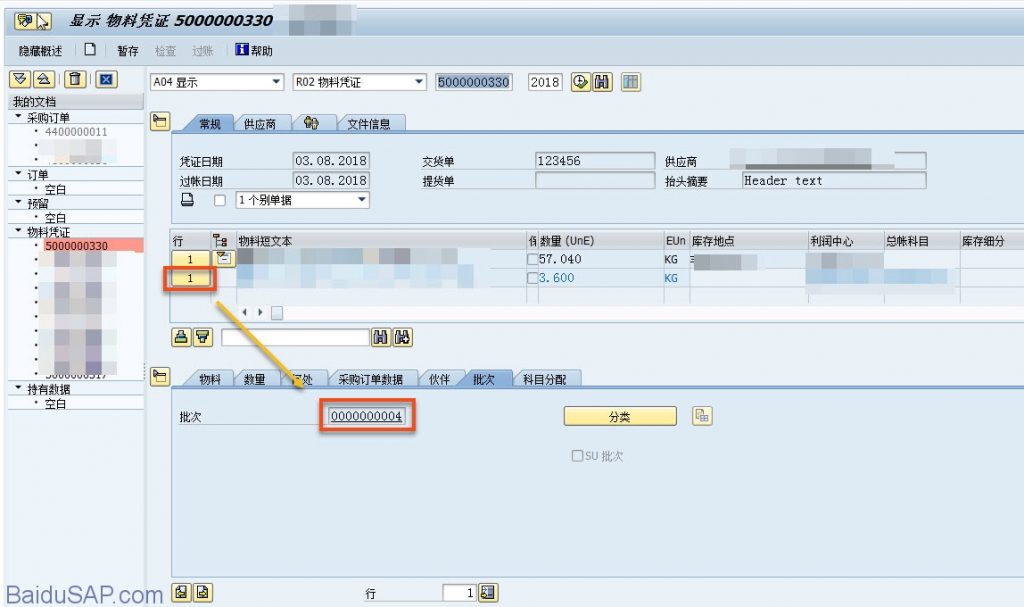Click the printer icon below posting date
1024x607 pixels.
pyautogui.click(x=186, y=200)
